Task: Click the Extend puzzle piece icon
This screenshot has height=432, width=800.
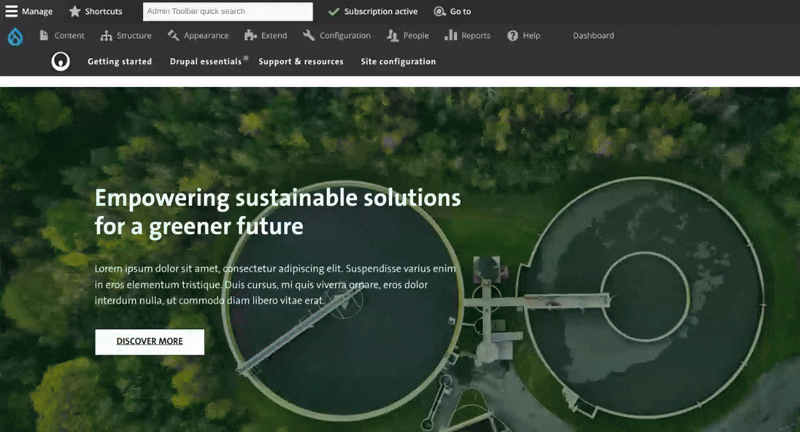Action: click(x=250, y=35)
